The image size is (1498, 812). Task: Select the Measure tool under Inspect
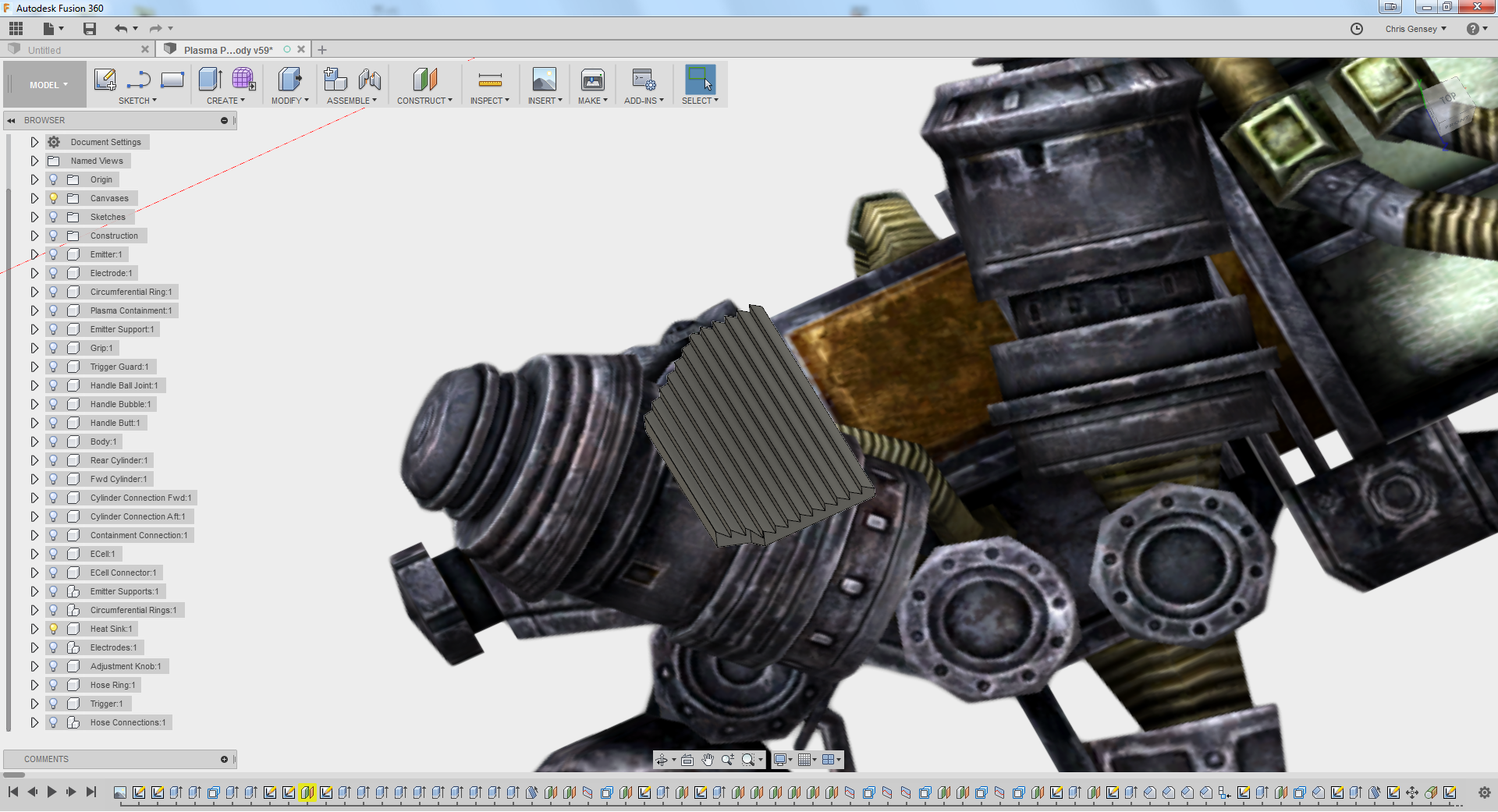[x=489, y=80]
